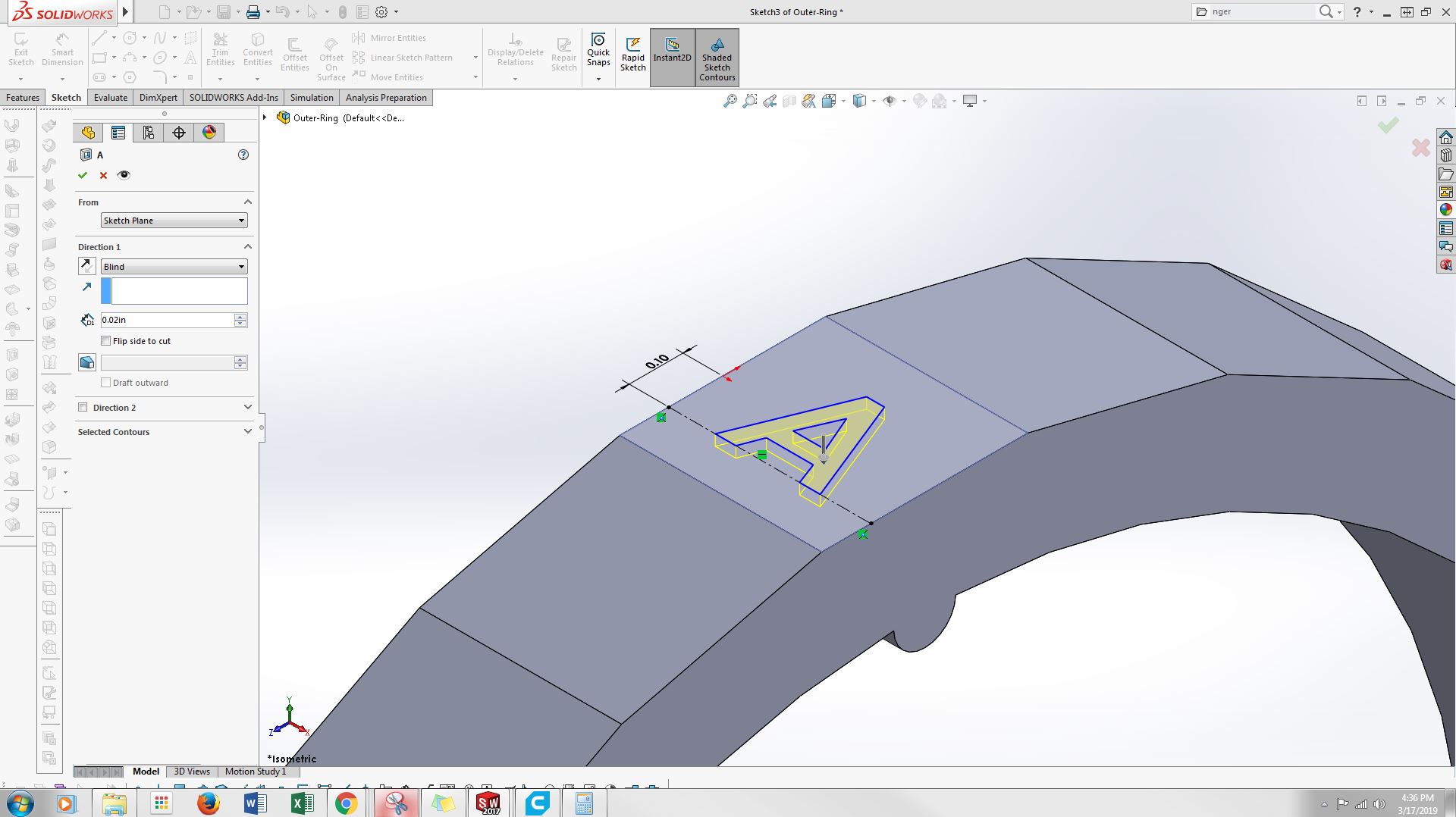Cancel the cut-extrude with red X
Screen dimensions: 1456x817
point(104,175)
